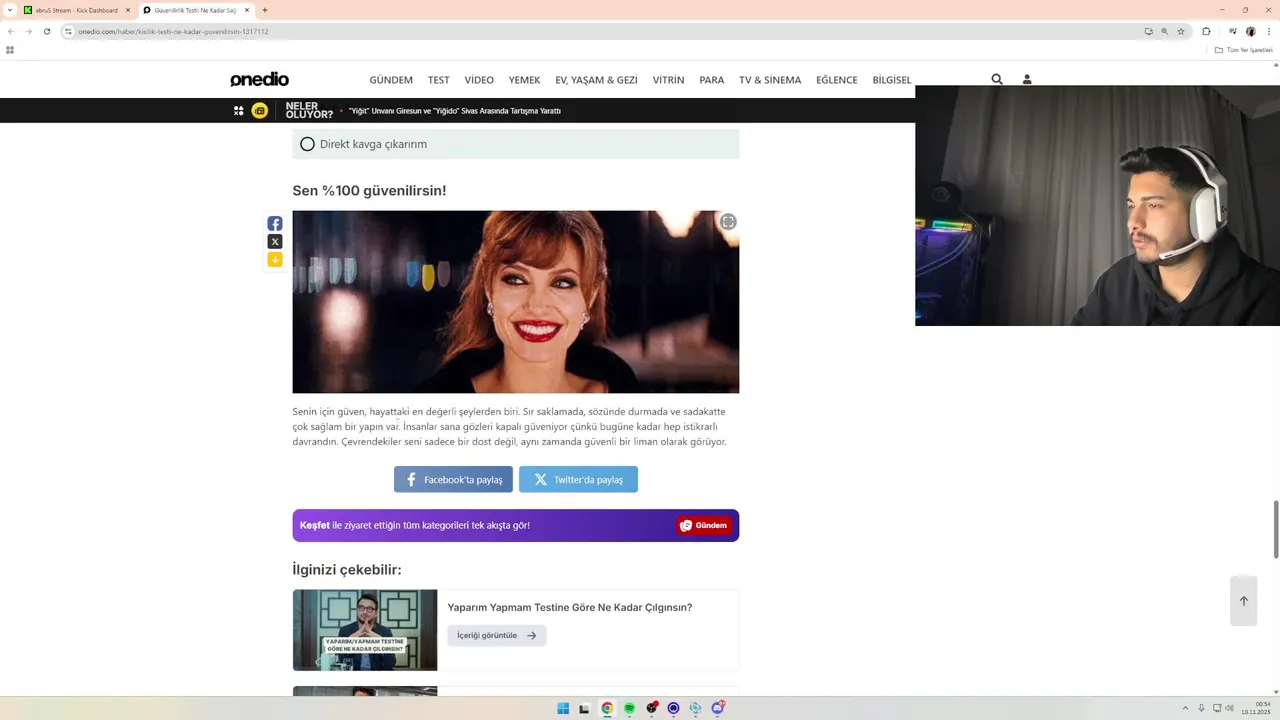Open the YEMEK menu
This screenshot has height=720, width=1280.
coord(524,80)
